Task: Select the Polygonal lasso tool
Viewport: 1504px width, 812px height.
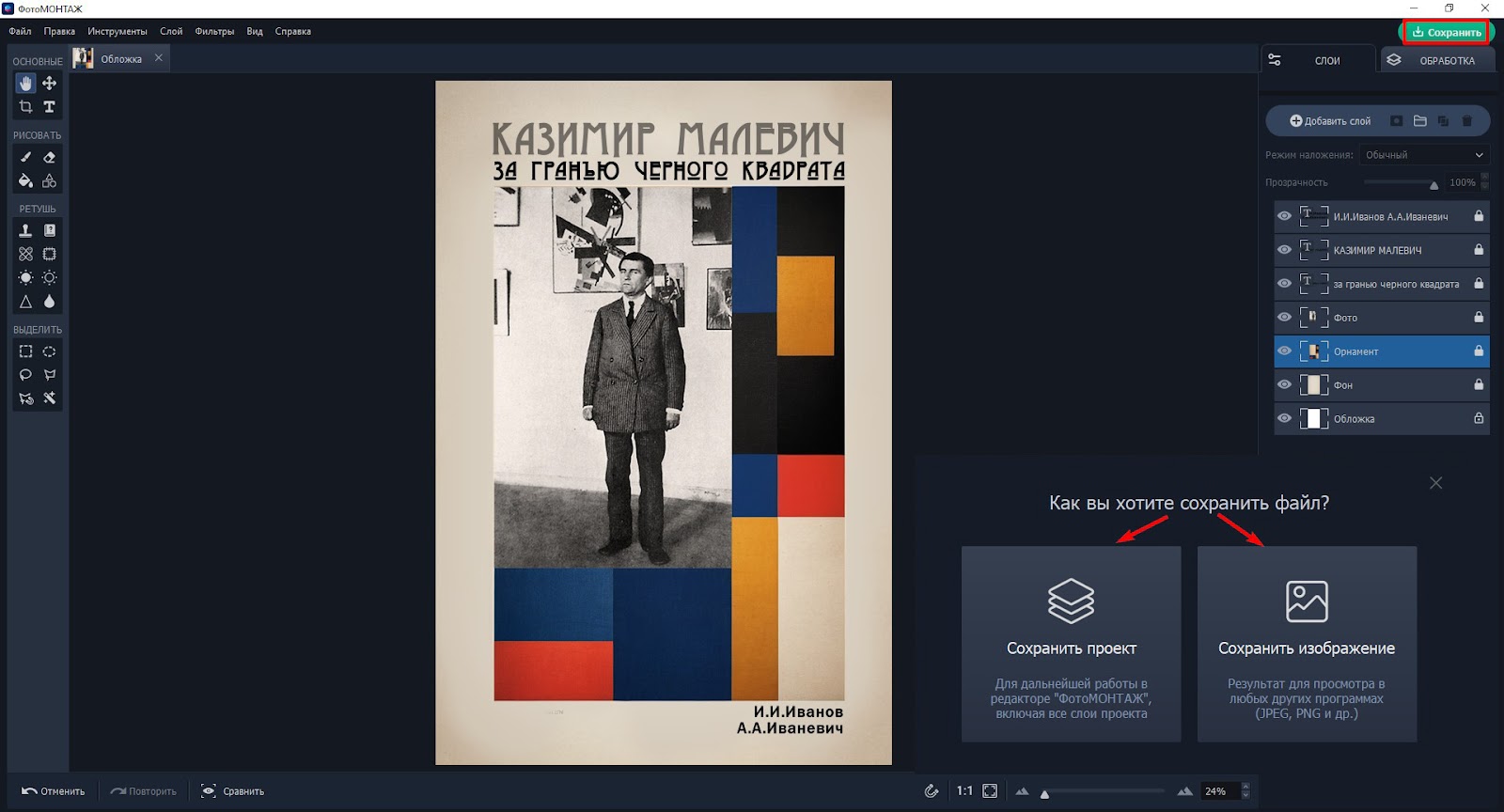Action: point(50,375)
